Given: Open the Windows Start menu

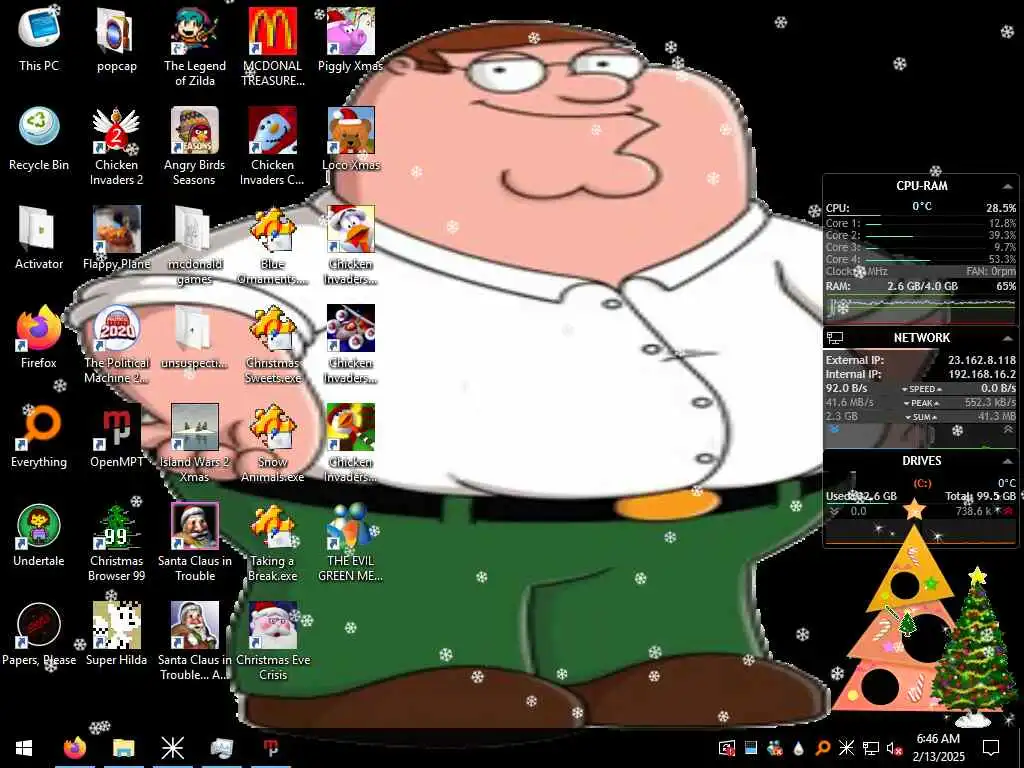Looking at the screenshot, I should [24, 748].
